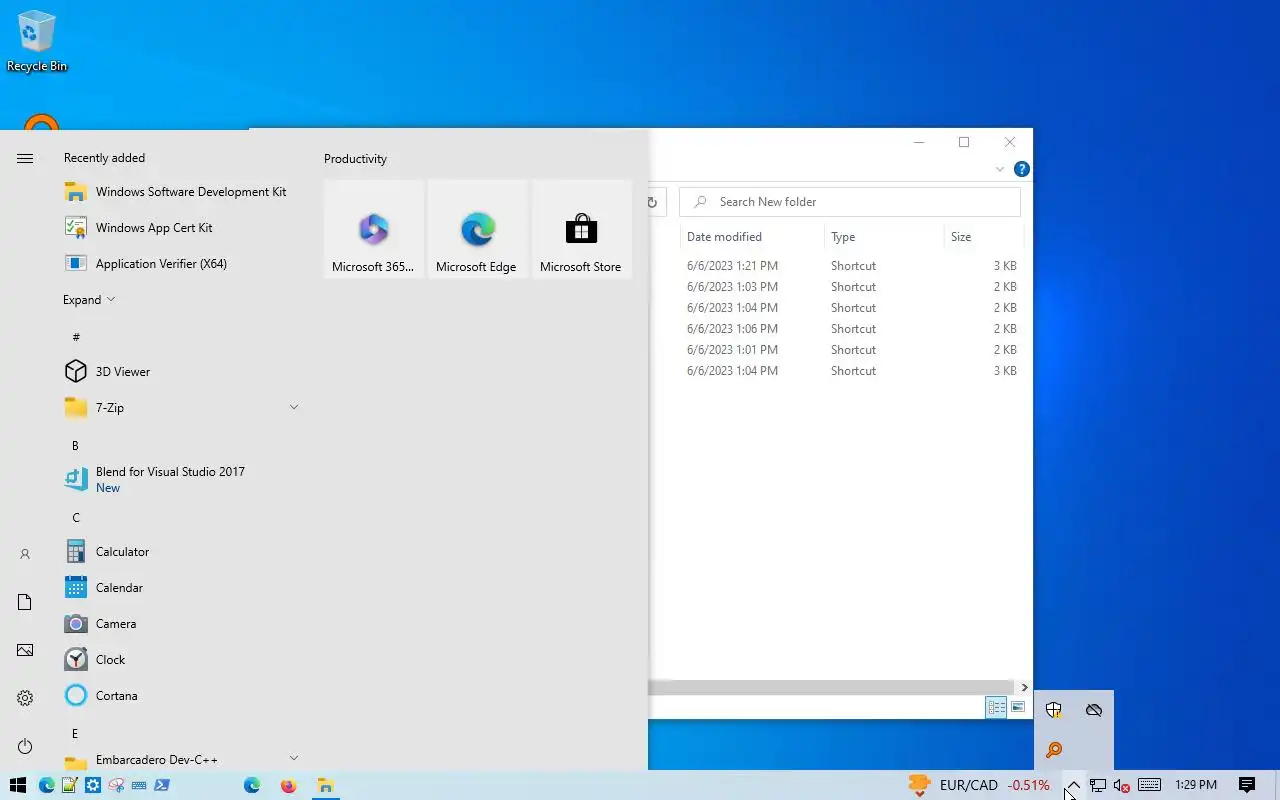Click the B letter header
Viewport: 1280px width, 800px height.
pyautogui.click(x=75, y=445)
